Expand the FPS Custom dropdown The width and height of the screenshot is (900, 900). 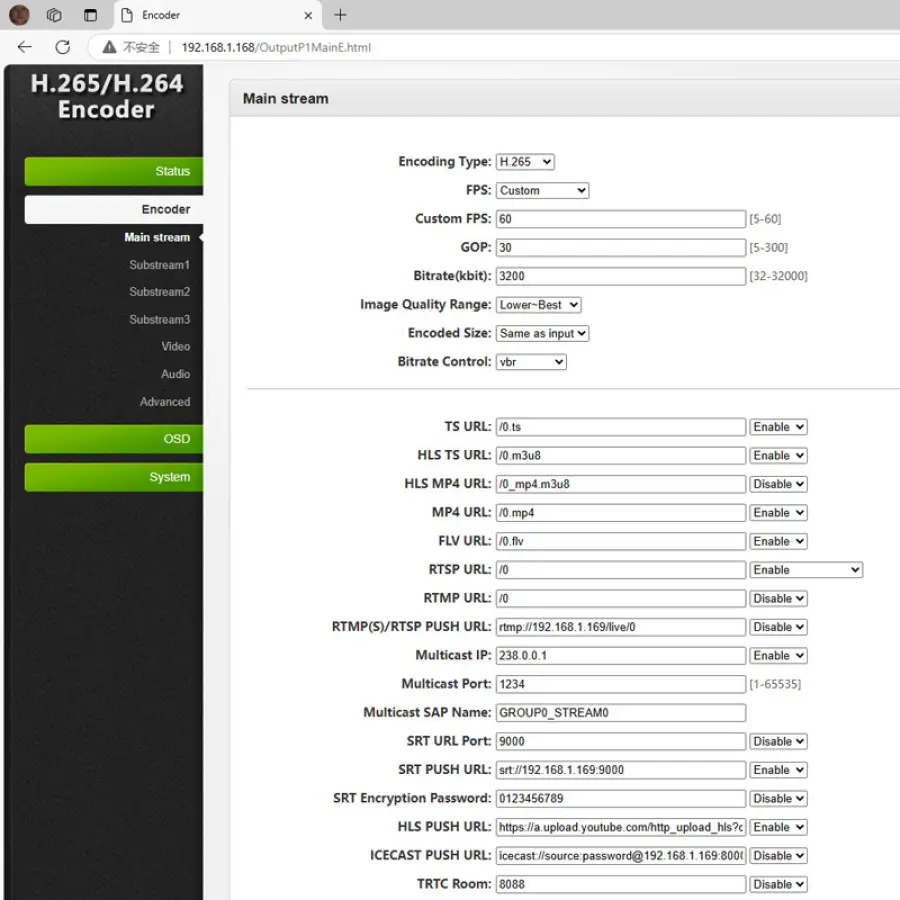542,190
